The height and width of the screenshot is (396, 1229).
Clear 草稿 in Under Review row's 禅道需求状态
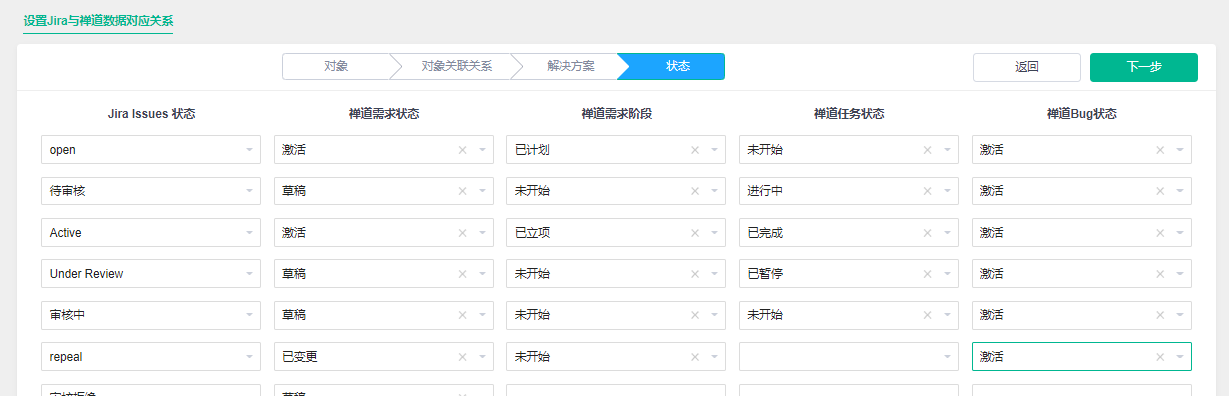tap(462, 274)
